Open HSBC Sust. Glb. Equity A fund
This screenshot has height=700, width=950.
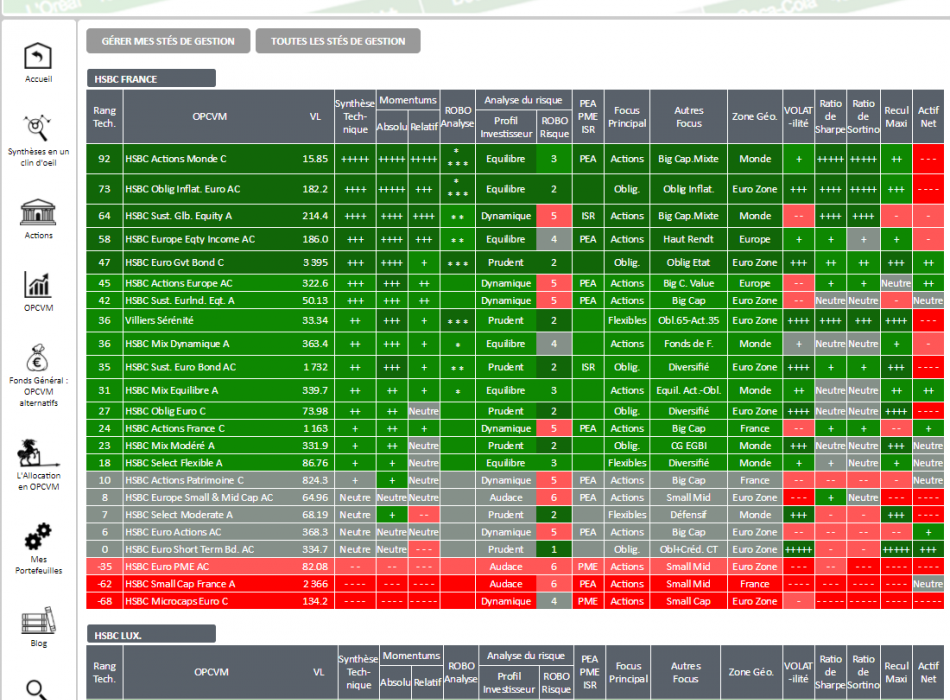coord(178,216)
